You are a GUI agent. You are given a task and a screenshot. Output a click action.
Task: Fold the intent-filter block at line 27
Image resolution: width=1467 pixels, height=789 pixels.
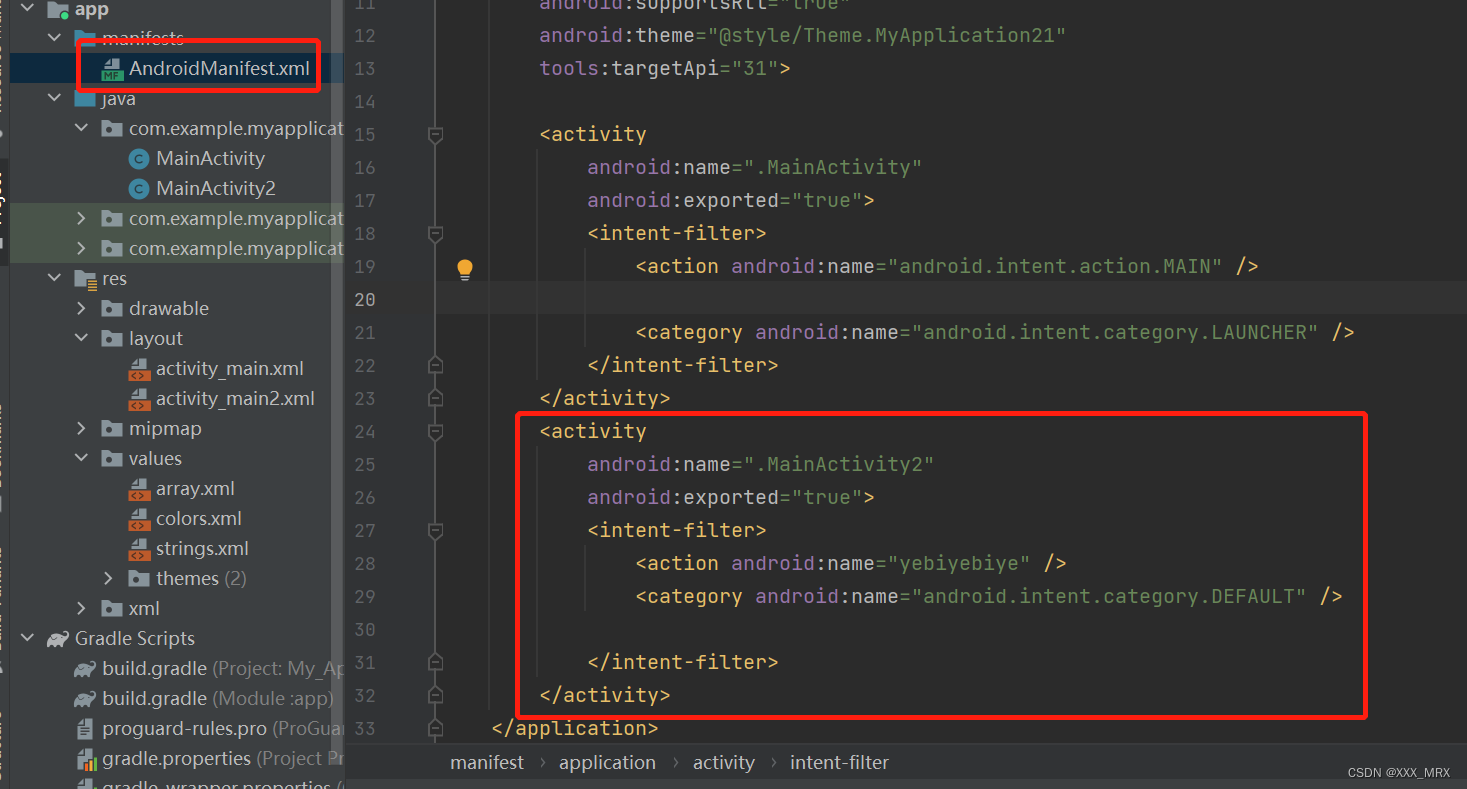(x=435, y=530)
